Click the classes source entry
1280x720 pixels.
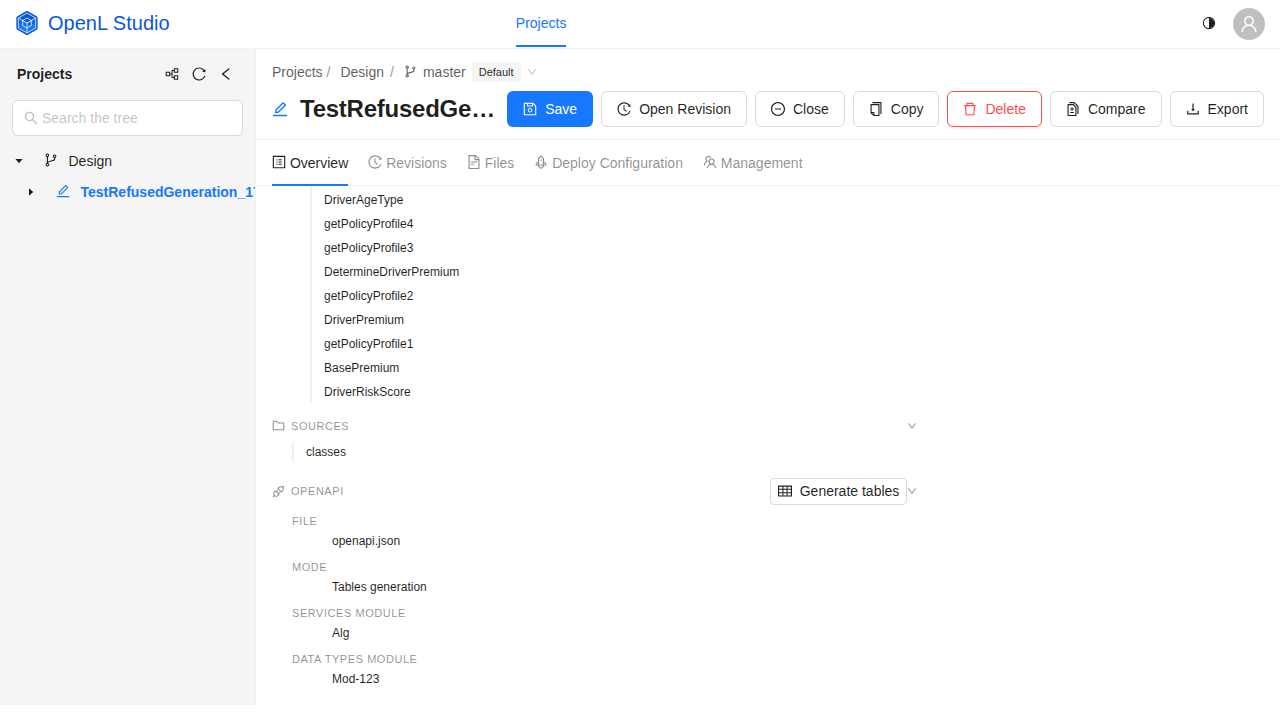point(326,452)
